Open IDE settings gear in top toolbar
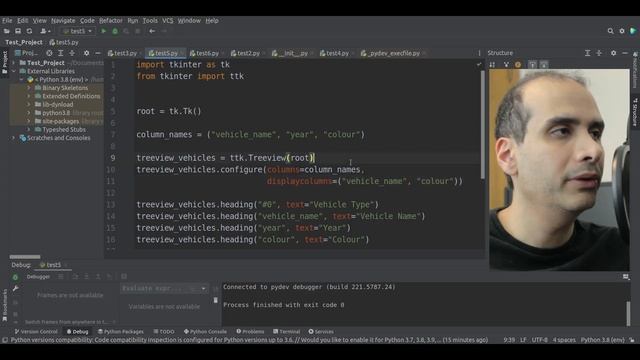Image resolution: width=640 pixels, height=360 pixels. pyautogui.click(x=622, y=31)
